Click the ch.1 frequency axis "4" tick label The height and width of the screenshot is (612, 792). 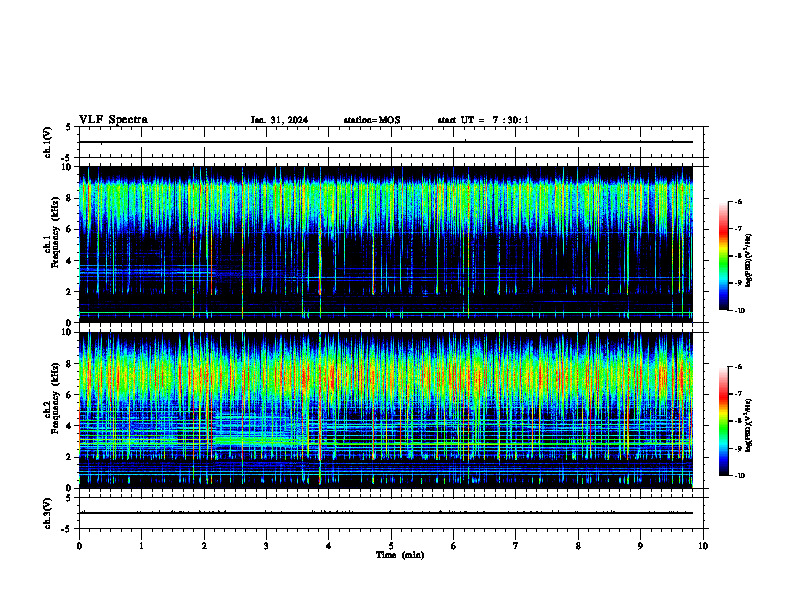[69, 261]
